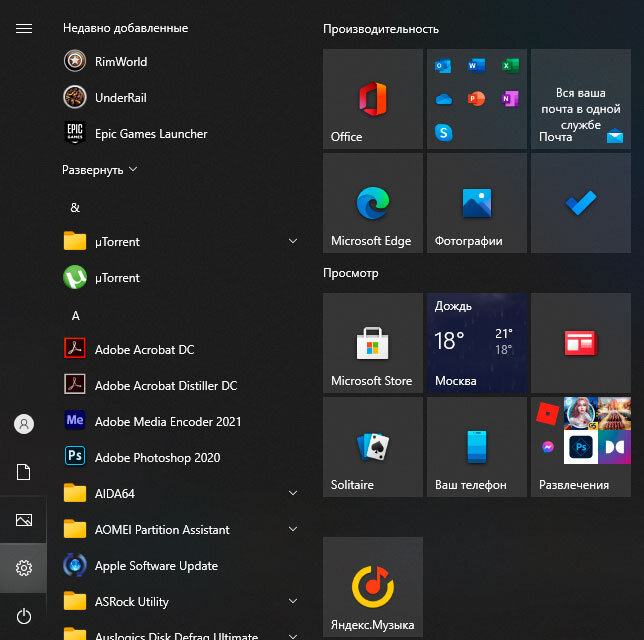644x640 pixels.
Task: Open the Pictures sidebar icon
Action: [x=24, y=520]
